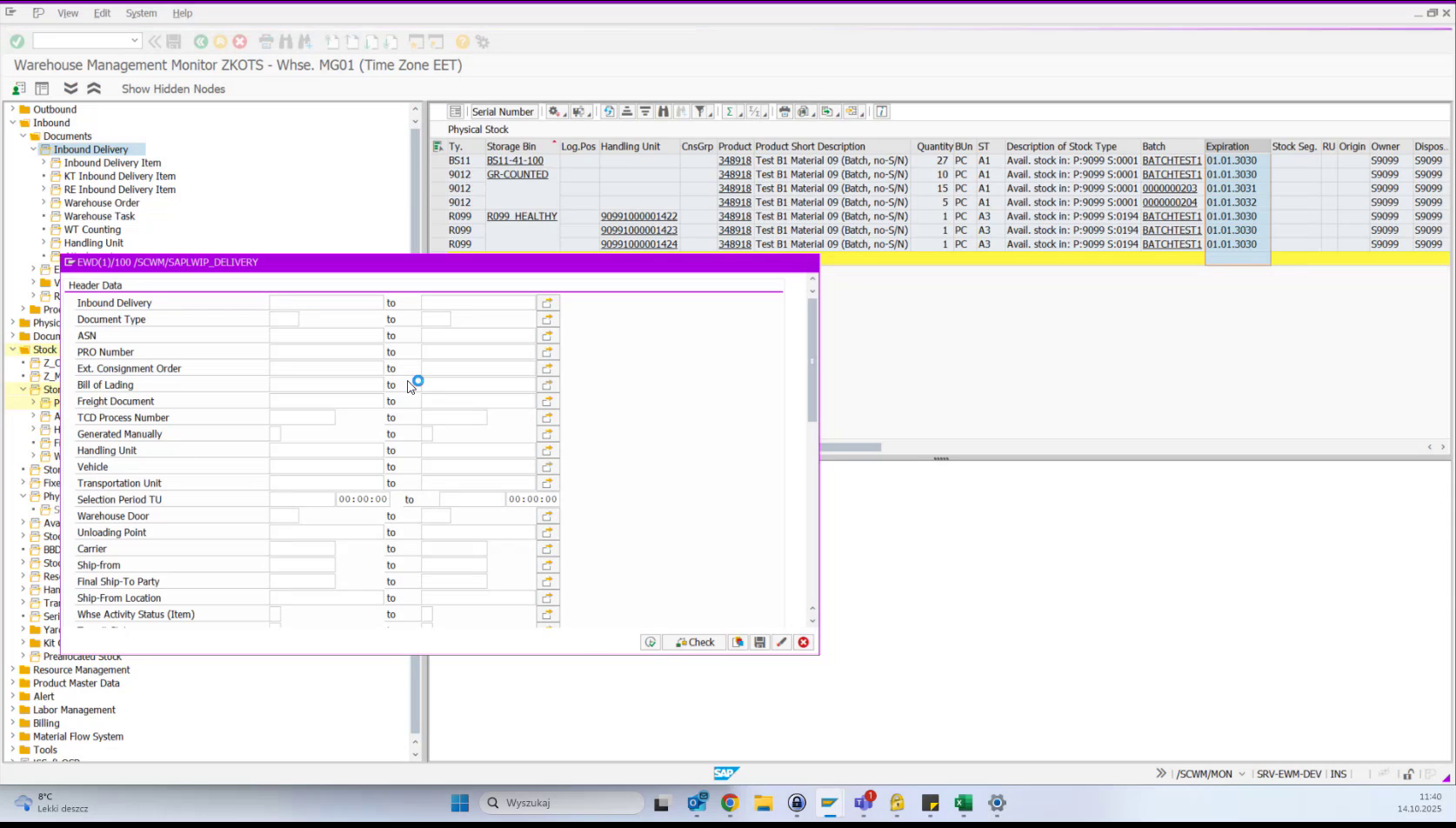
Task: Click the Export icon in the grid toolbar
Action: pos(827,111)
